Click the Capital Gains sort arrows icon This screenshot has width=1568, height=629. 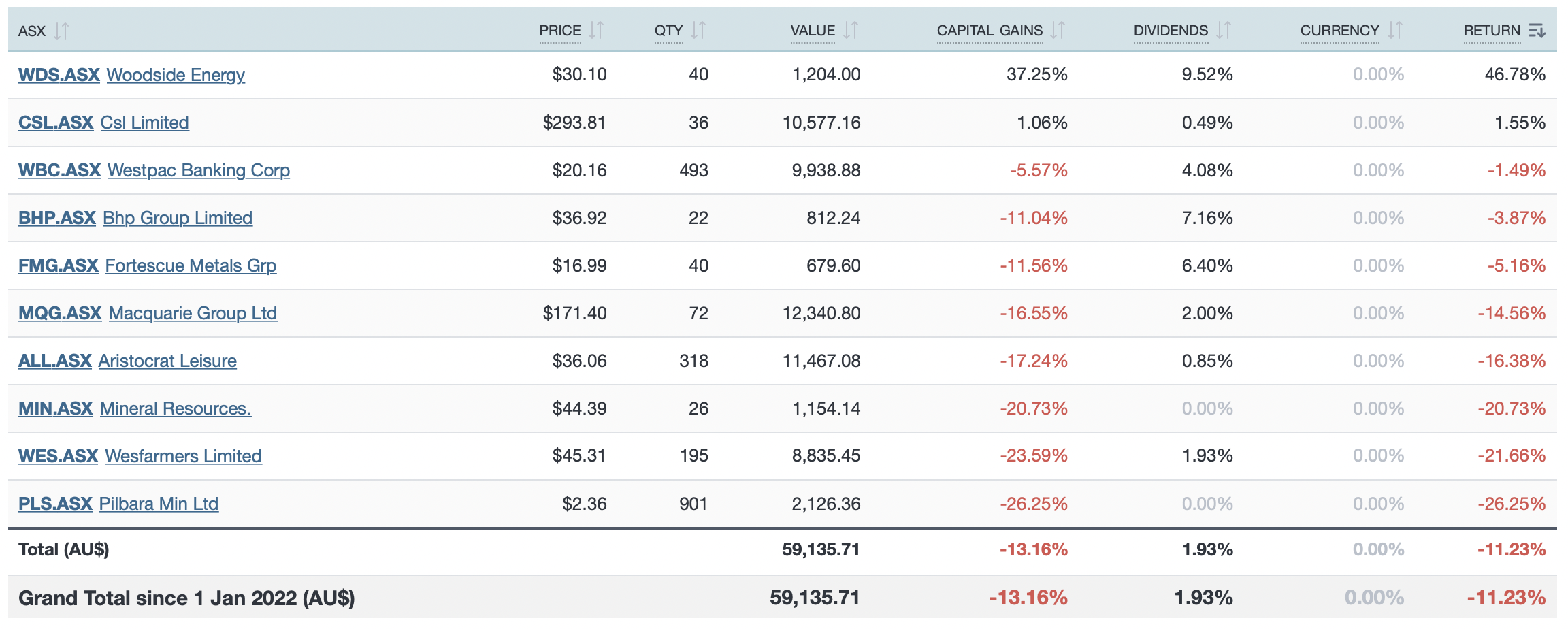click(x=1058, y=31)
